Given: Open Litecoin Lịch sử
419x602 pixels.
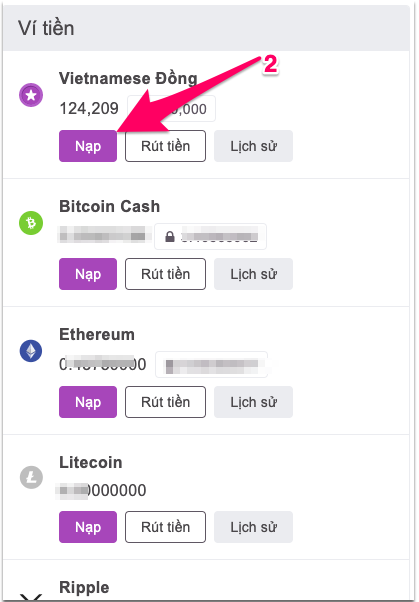Looking at the screenshot, I should coord(253,527).
